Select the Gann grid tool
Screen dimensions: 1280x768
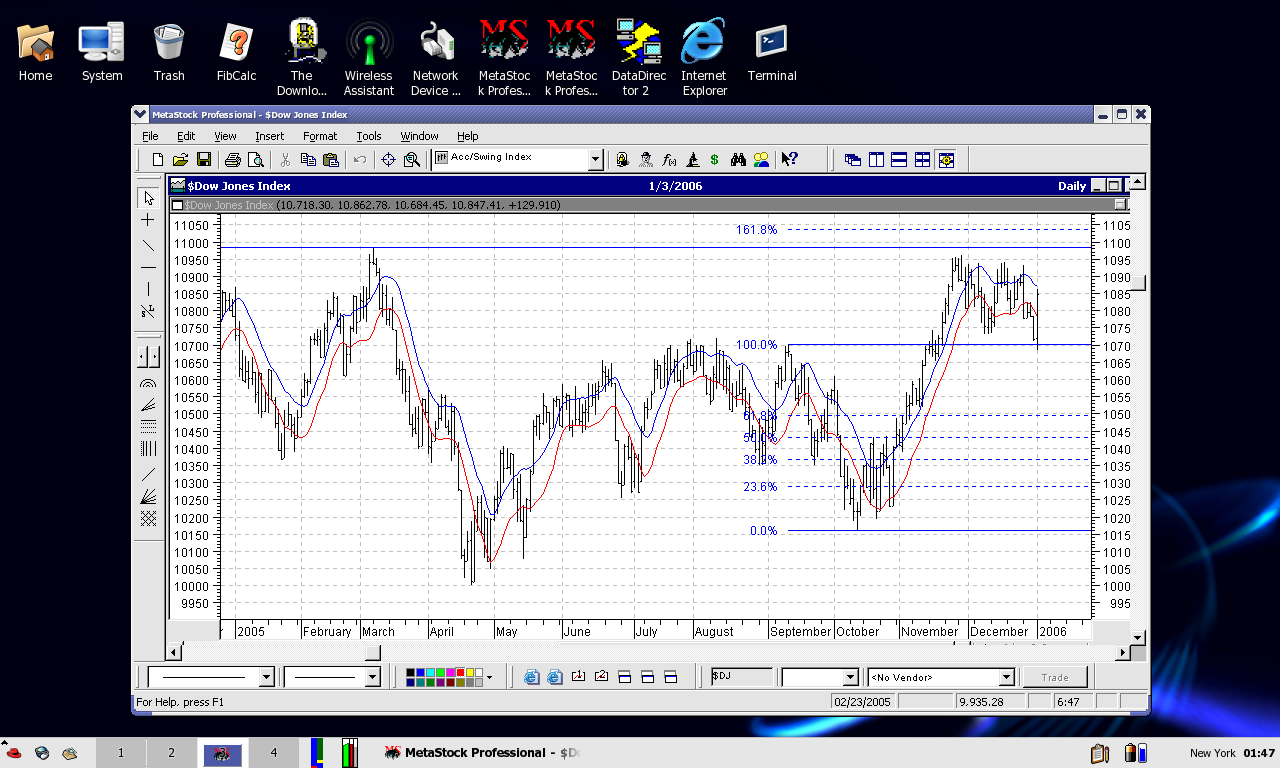148,518
